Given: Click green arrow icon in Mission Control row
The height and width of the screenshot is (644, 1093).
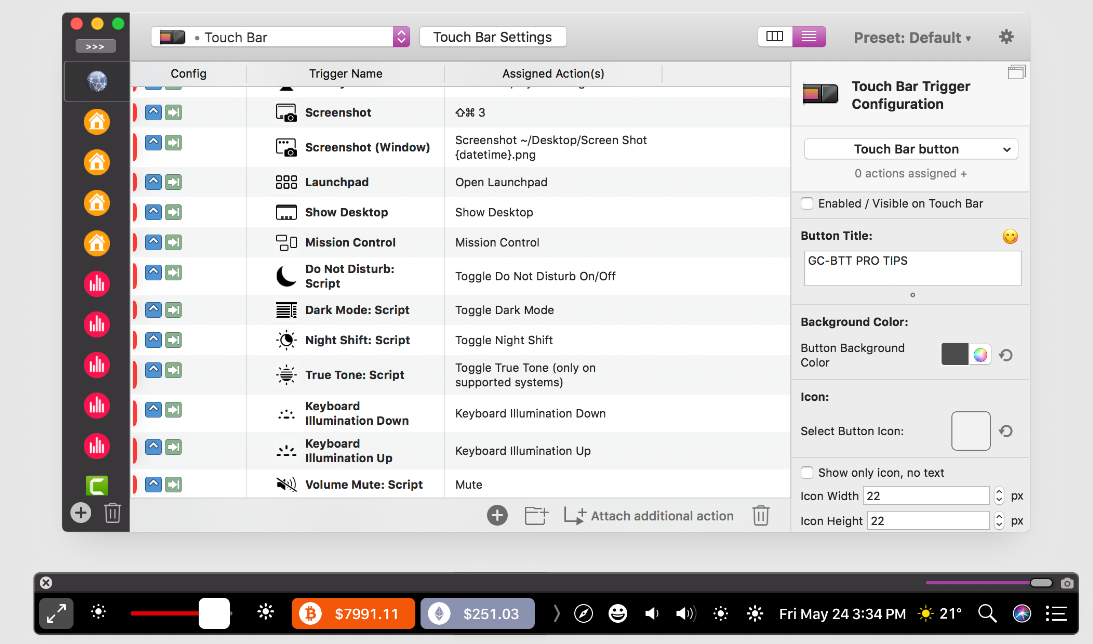Looking at the screenshot, I should [x=174, y=242].
